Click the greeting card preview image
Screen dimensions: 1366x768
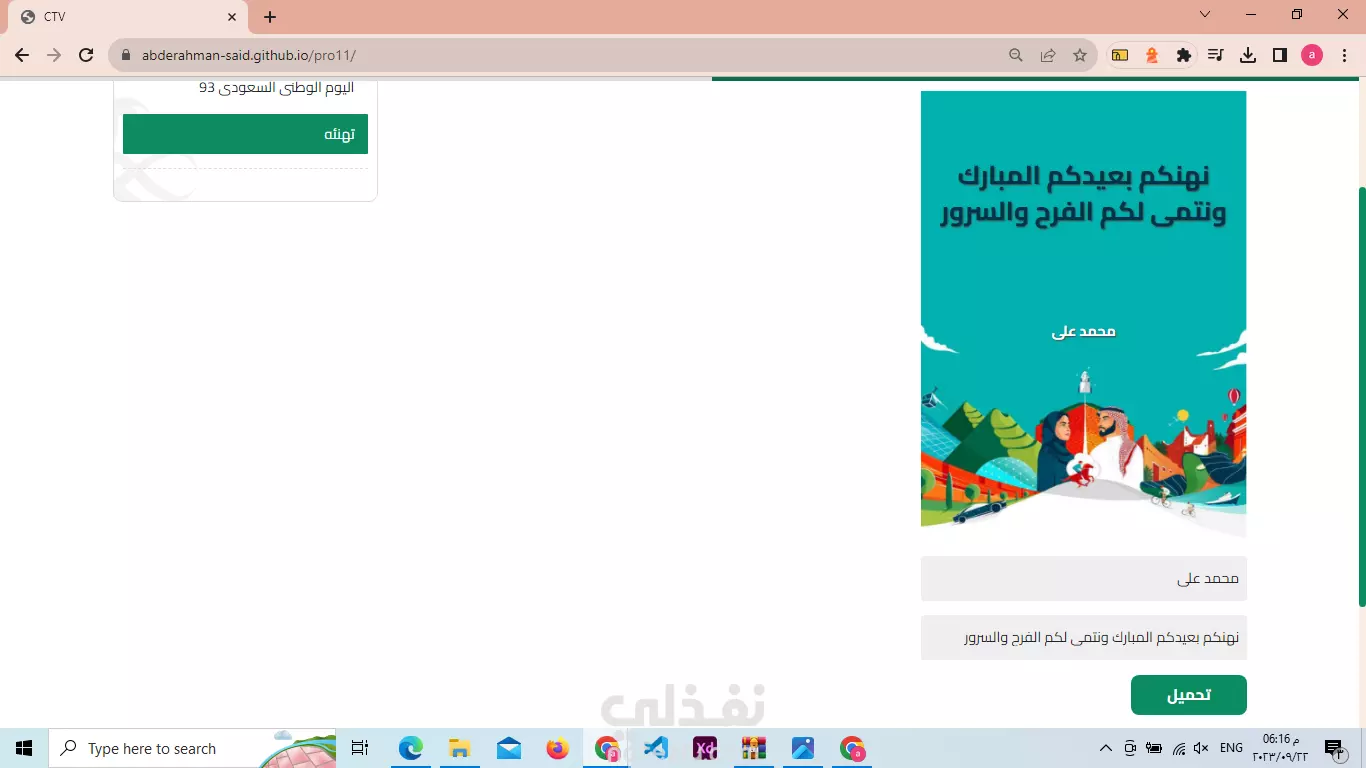(1083, 314)
